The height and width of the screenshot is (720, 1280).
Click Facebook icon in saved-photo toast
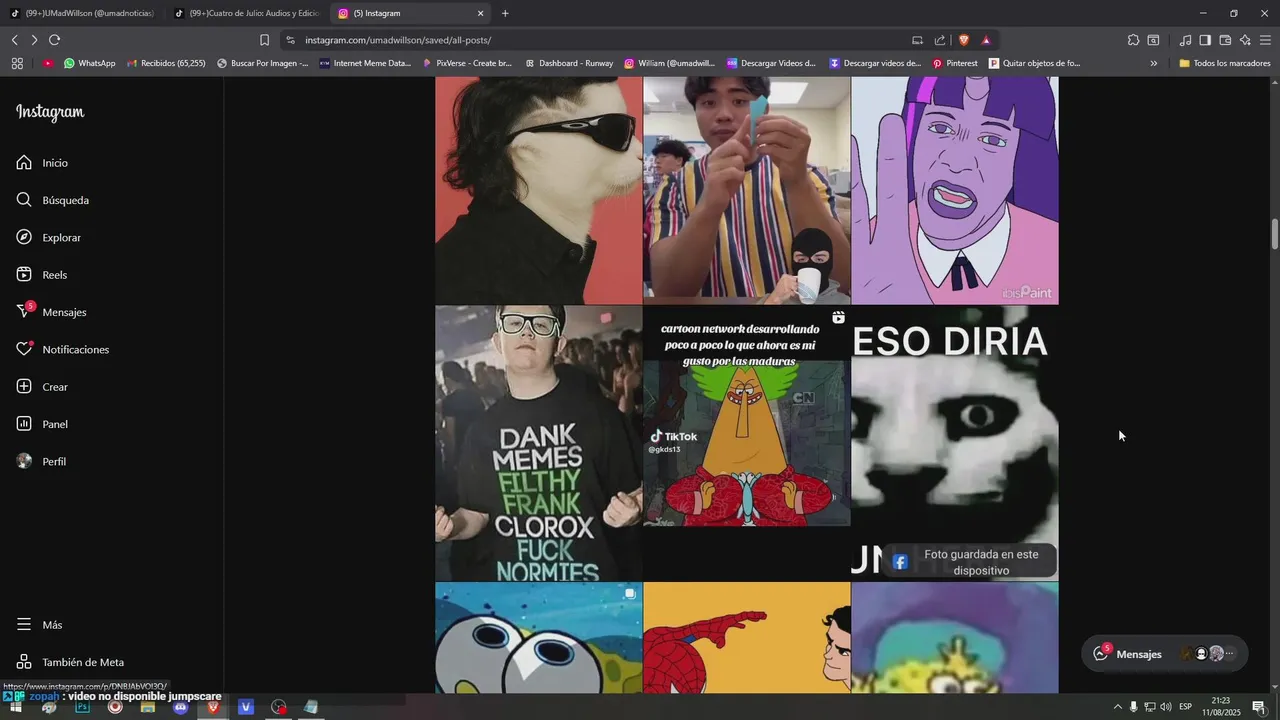click(900, 562)
